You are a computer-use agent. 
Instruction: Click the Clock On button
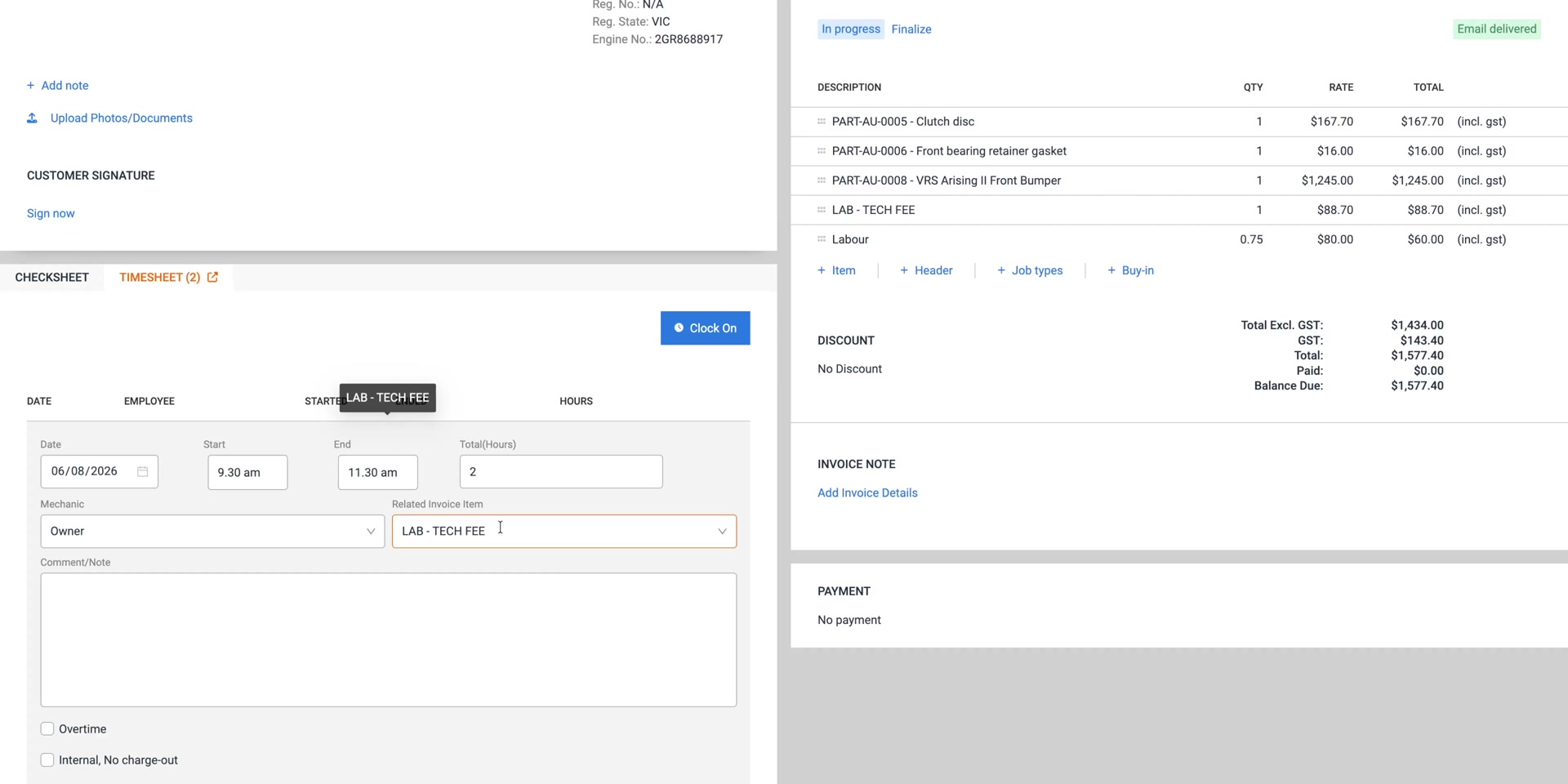tap(706, 328)
